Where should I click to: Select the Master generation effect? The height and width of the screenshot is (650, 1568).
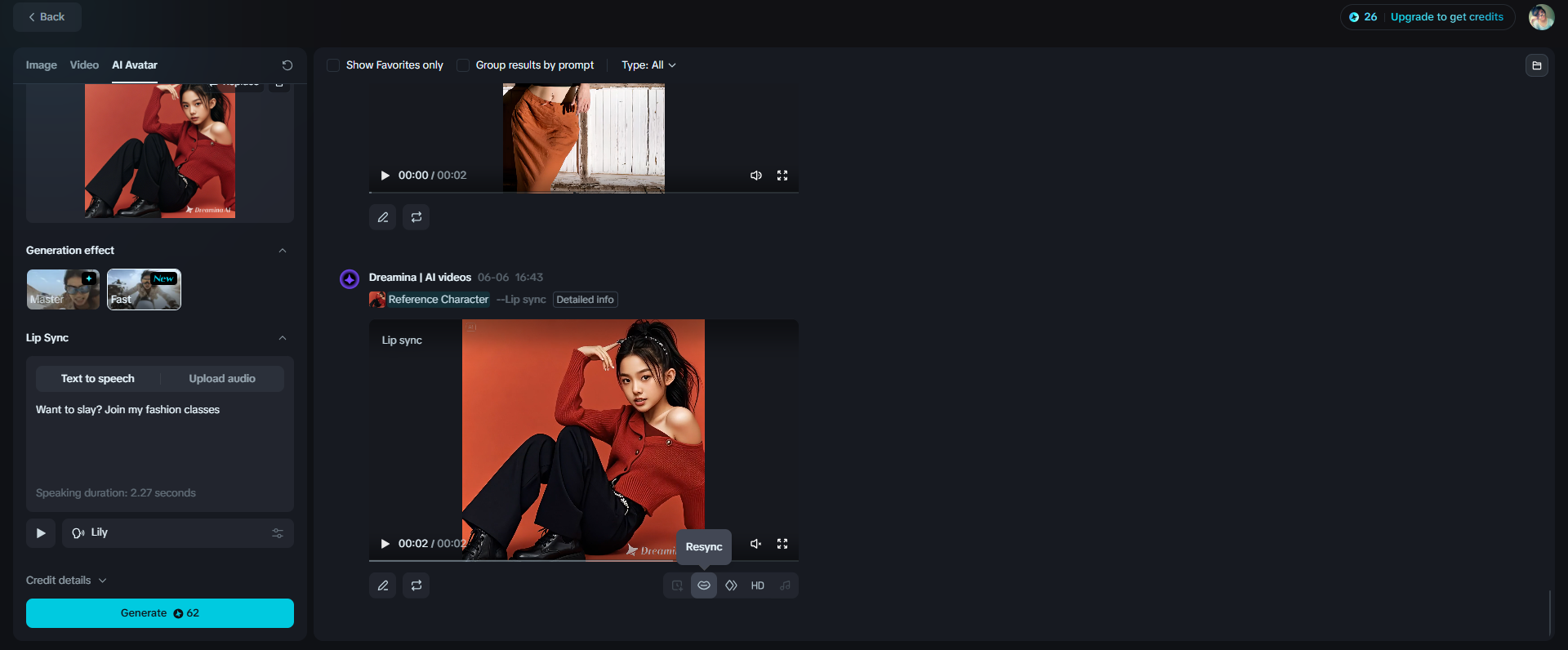(63, 290)
